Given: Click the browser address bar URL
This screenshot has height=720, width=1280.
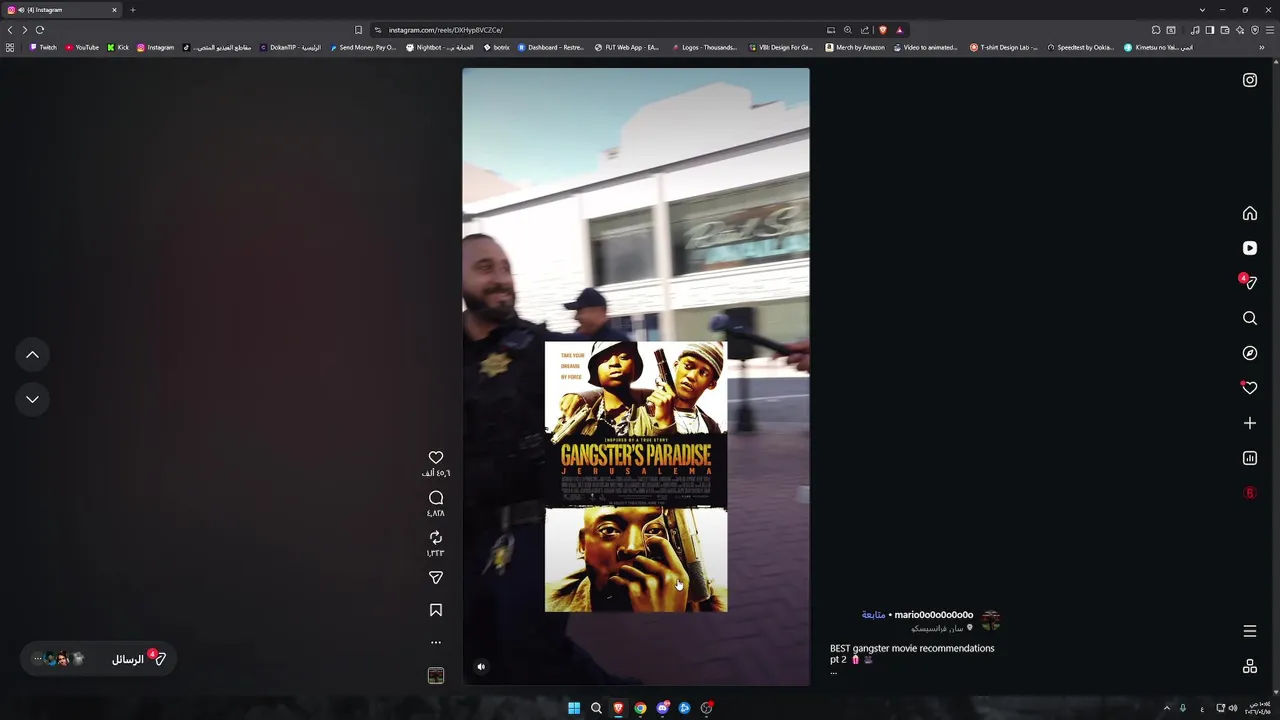Looking at the screenshot, I should point(445,30).
